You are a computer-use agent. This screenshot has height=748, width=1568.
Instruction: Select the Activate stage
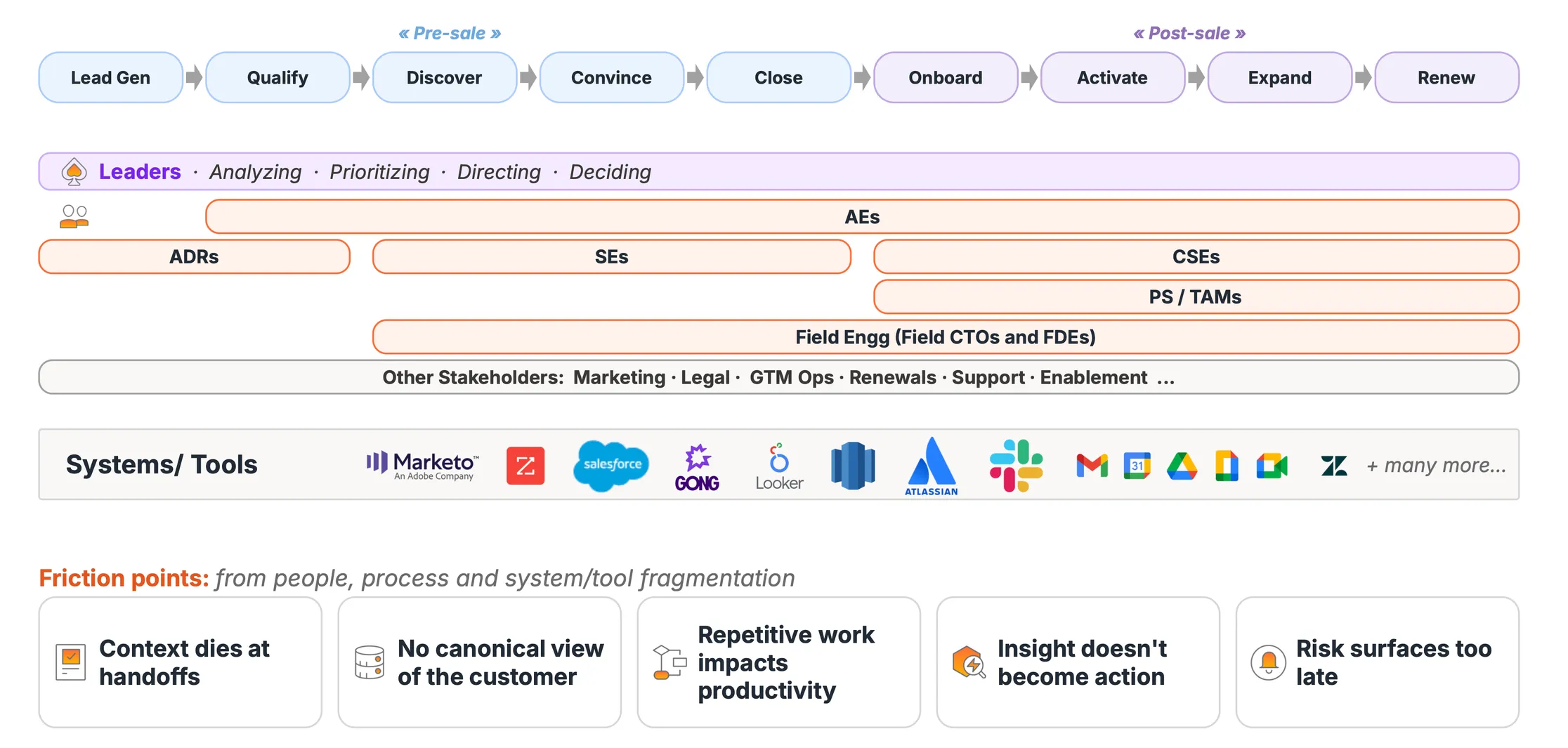click(1113, 77)
